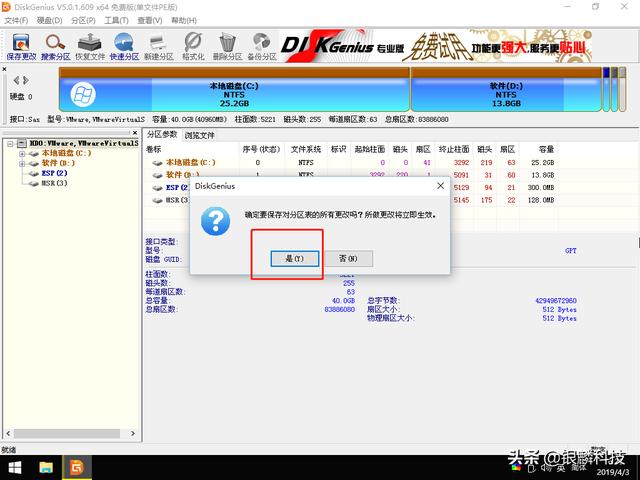Open the 搜索分区 search partition tool

point(56,47)
